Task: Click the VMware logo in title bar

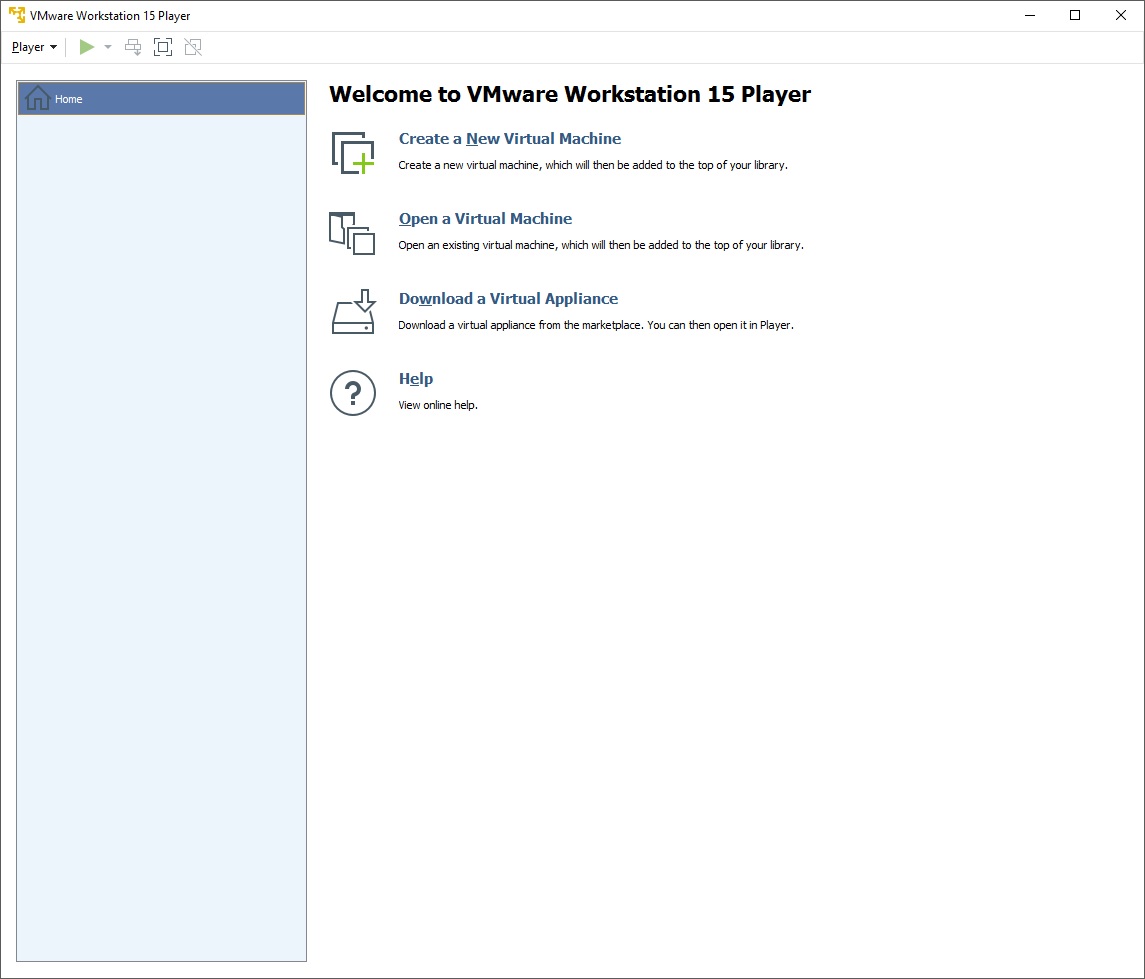Action: pos(16,15)
